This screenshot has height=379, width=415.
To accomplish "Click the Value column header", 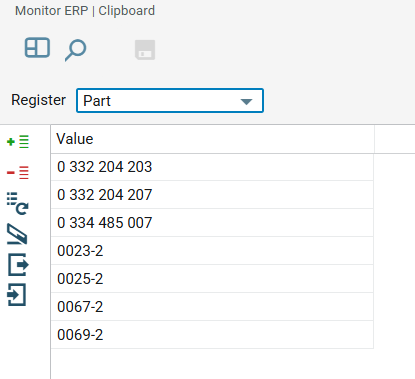I will (212, 139).
